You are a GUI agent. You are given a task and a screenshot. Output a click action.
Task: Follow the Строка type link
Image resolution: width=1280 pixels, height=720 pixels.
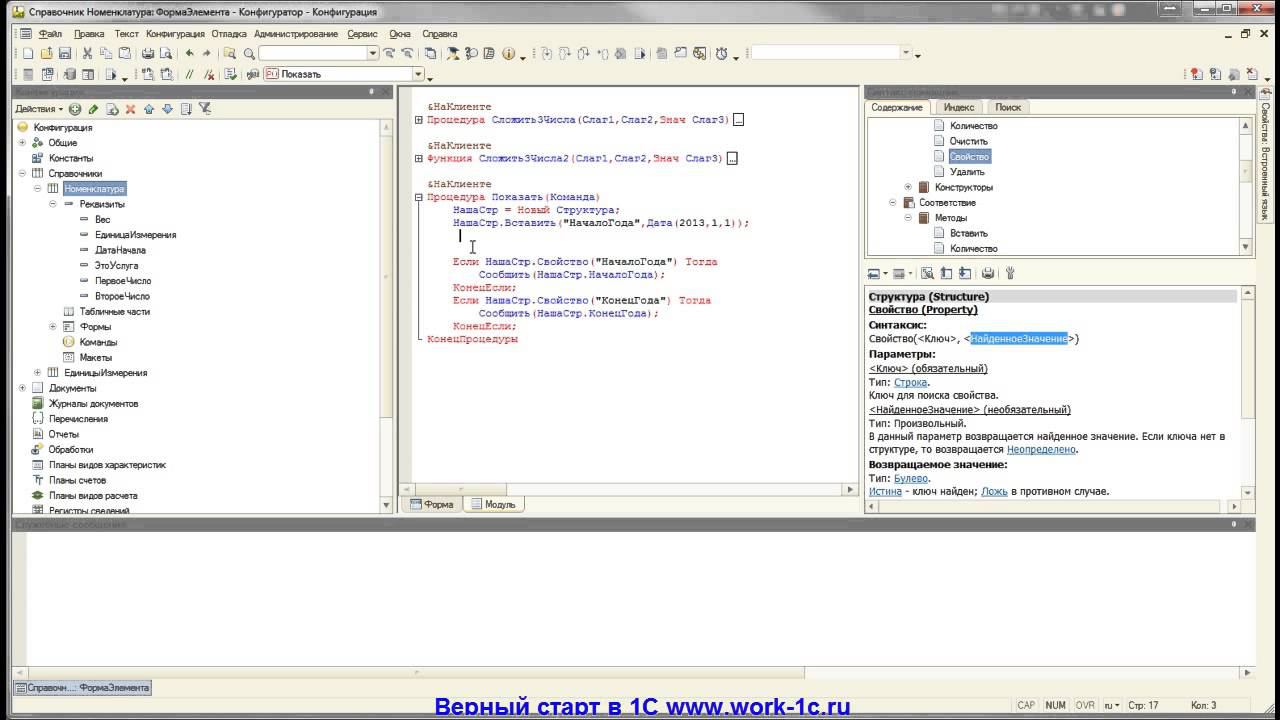pos(911,382)
